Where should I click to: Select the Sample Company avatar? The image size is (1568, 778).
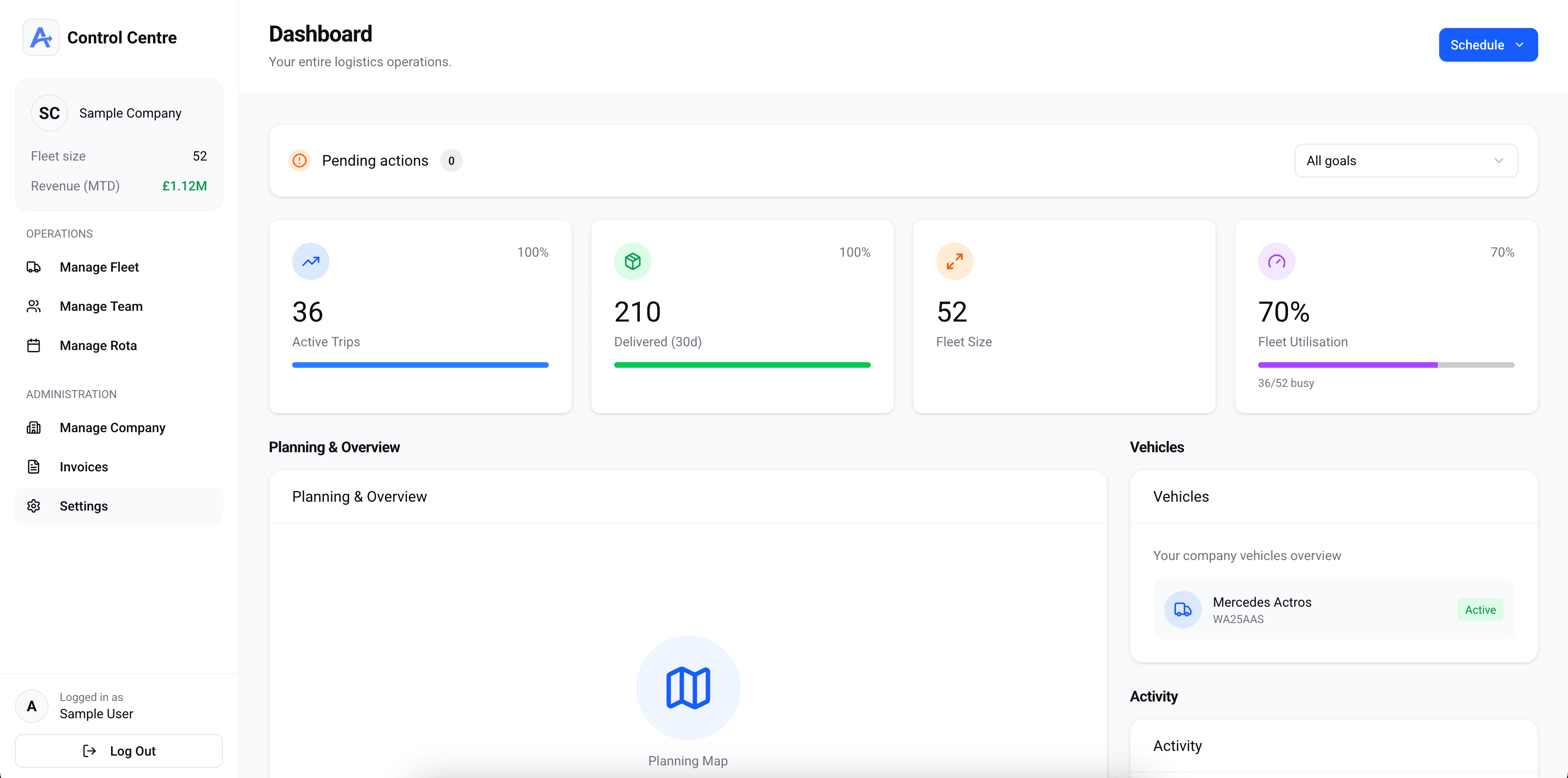49,112
